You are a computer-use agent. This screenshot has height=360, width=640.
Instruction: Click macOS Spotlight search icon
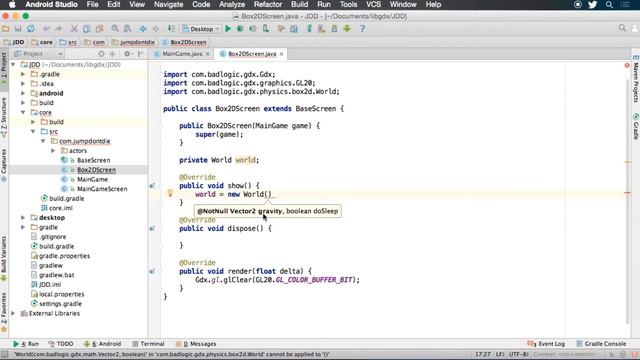(x=609, y=4)
